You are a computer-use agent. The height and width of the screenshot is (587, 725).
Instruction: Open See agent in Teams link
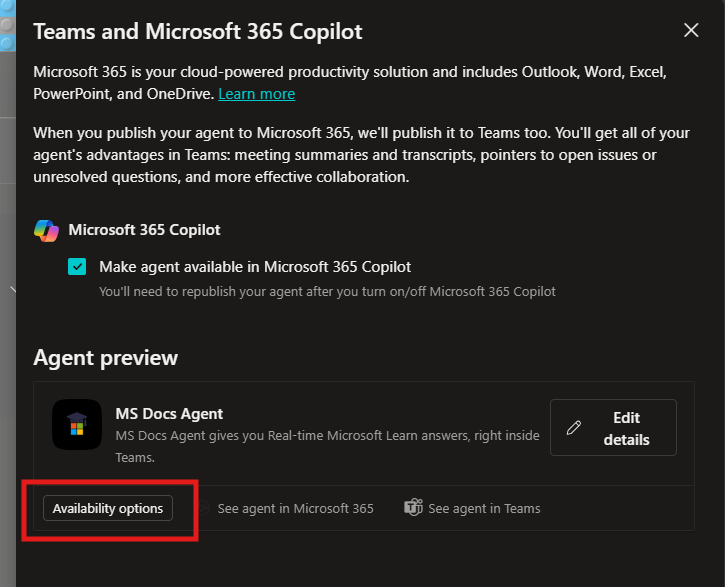(x=484, y=508)
